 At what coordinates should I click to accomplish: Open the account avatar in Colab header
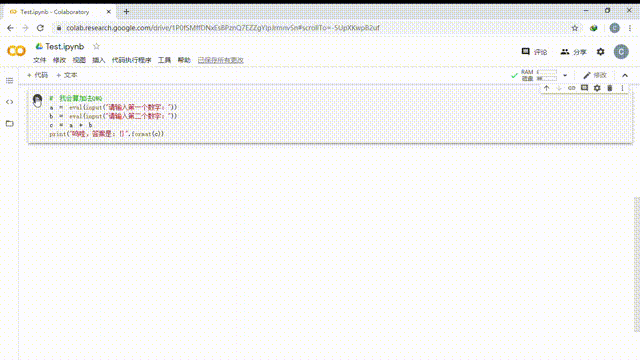pos(621,52)
